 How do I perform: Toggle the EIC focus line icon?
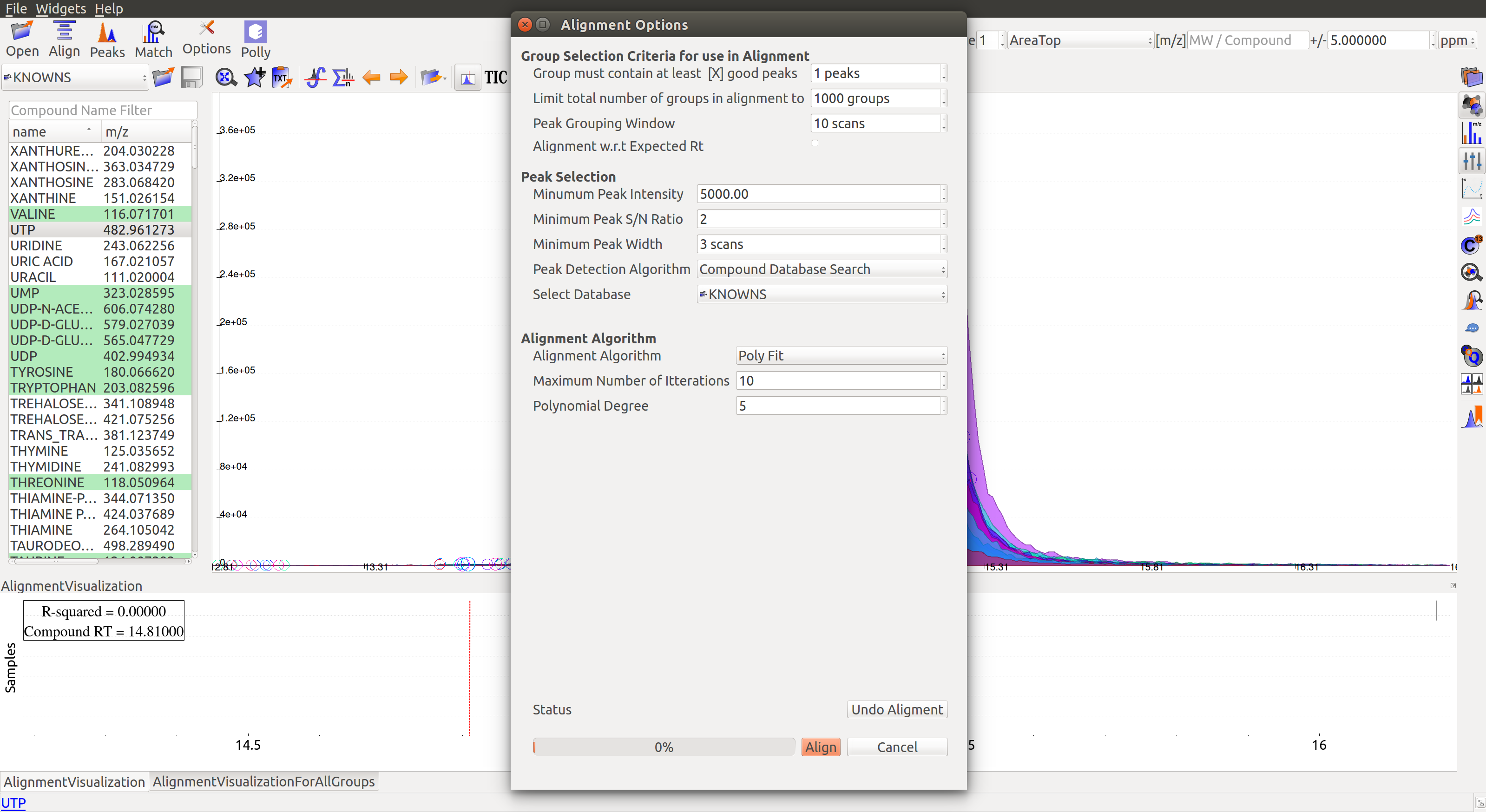point(468,77)
